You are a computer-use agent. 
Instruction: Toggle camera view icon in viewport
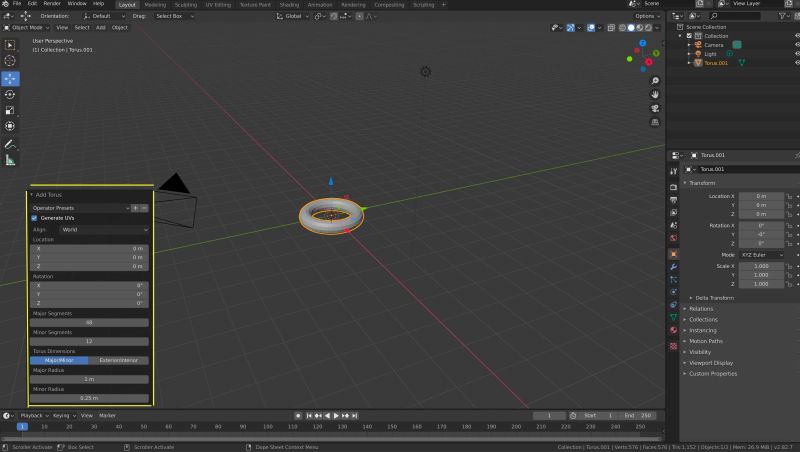(655, 109)
